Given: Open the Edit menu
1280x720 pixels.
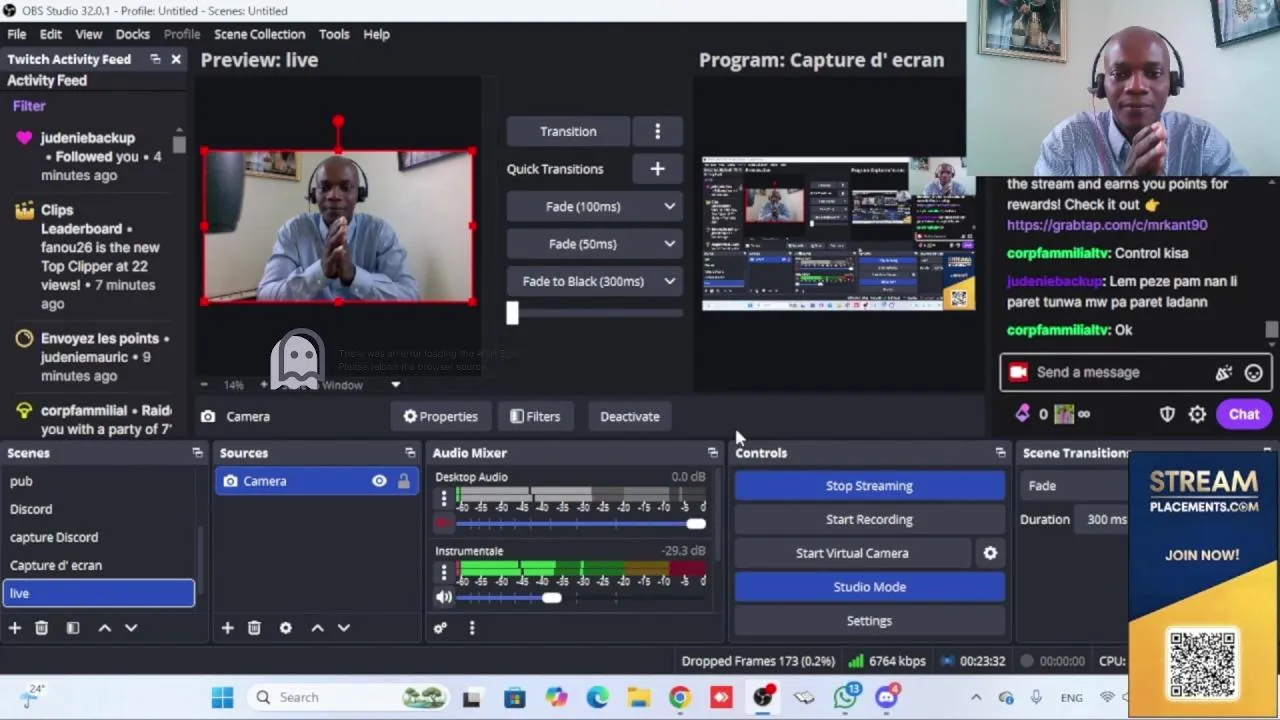Looking at the screenshot, I should [x=50, y=34].
